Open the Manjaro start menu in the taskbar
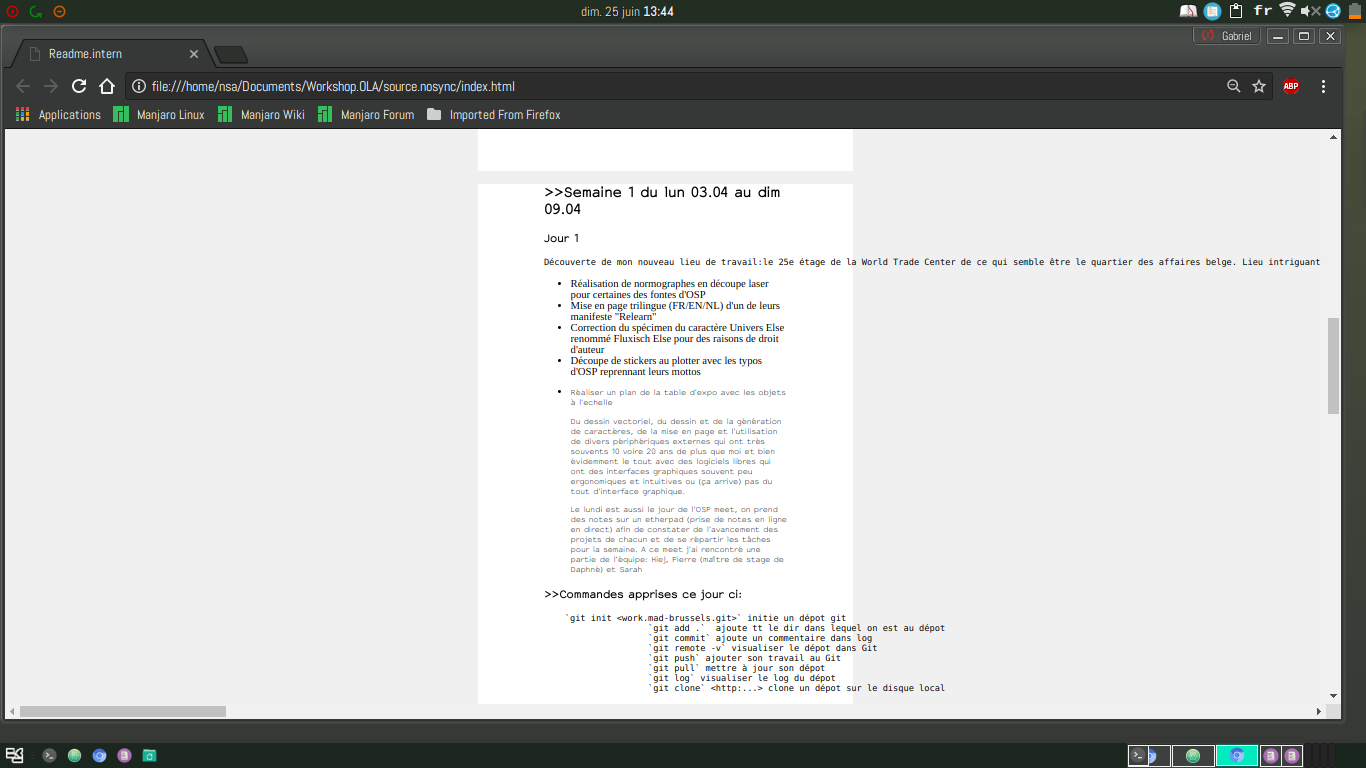 click(15, 755)
